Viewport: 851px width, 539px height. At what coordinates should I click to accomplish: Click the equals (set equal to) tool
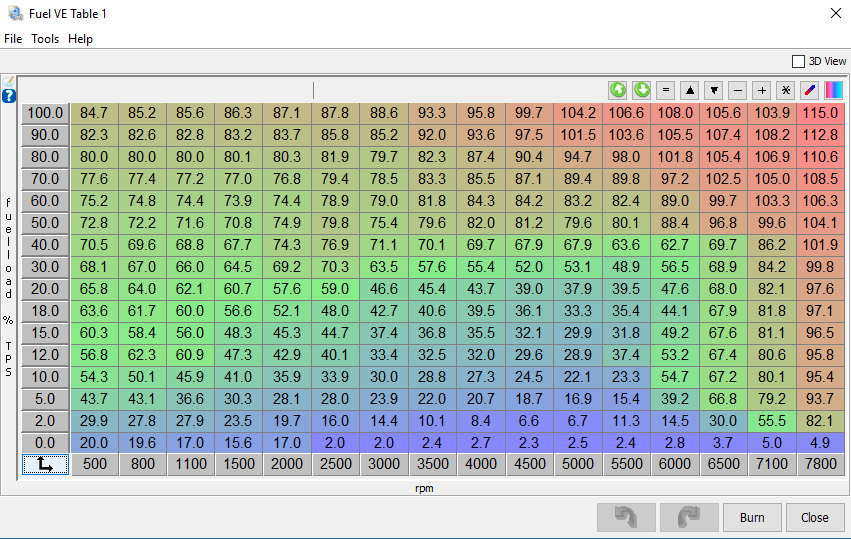coord(665,90)
